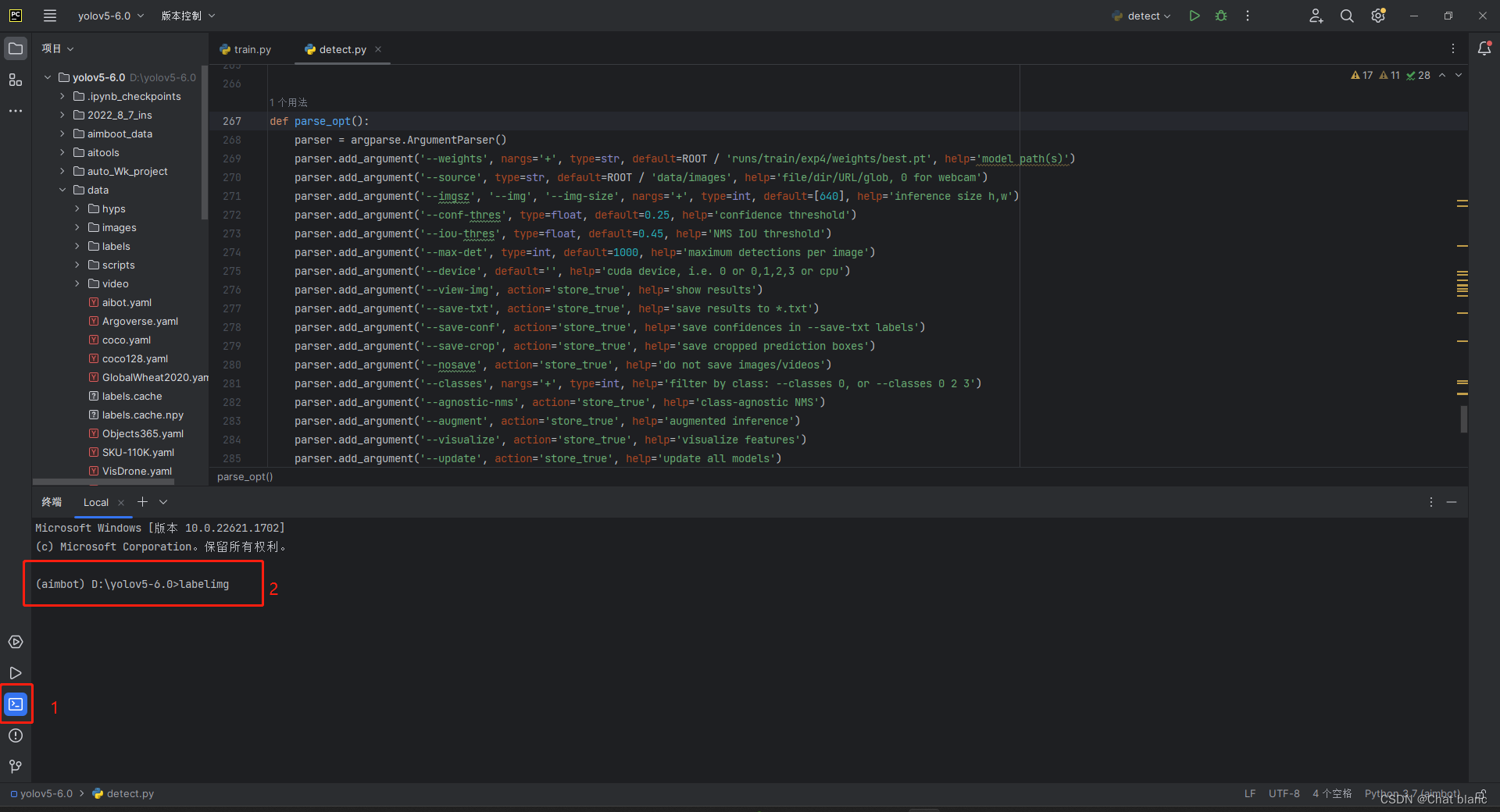Open more run actions menu
Viewport: 1500px width, 812px height.
click(1248, 16)
